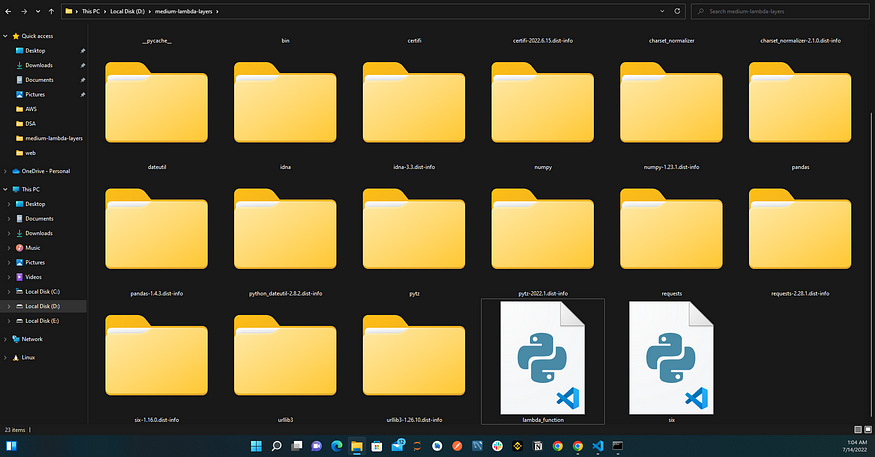Viewport: 875px width, 457px height.
Task: Click Local Disk (D:) in address breadcrumb
Action: point(127,11)
